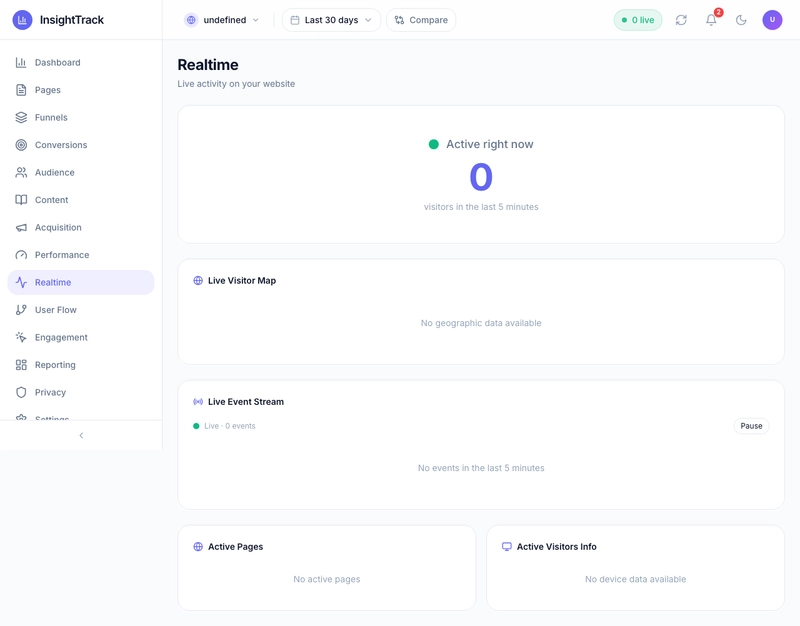Image resolution: width=800 pixels, height=626 pixels.
Task: Open the undefined site selector dropdown
Action: 221,20
